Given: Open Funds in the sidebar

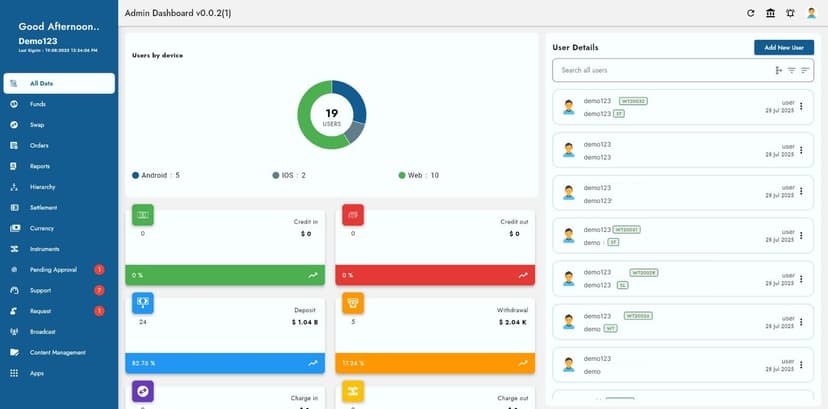Looking at the screenshot, I should pos(37,104).
